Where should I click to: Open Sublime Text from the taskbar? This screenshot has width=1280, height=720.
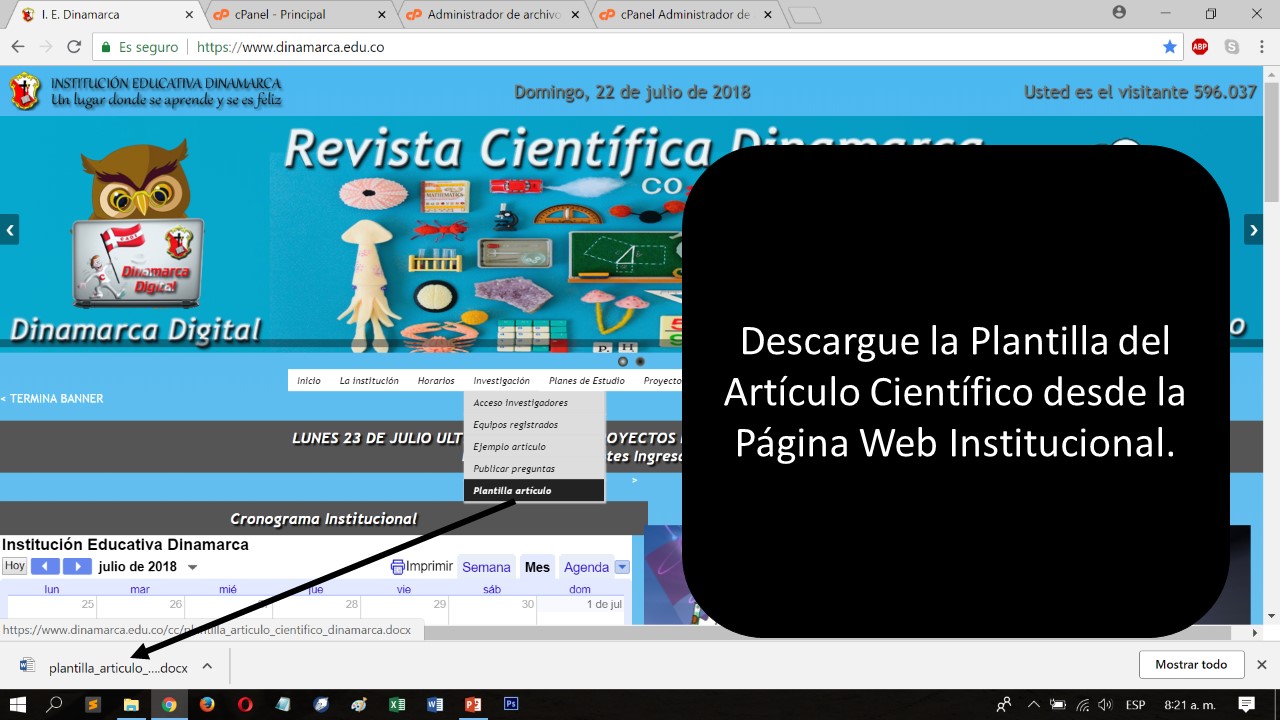[x=93, y=704]
